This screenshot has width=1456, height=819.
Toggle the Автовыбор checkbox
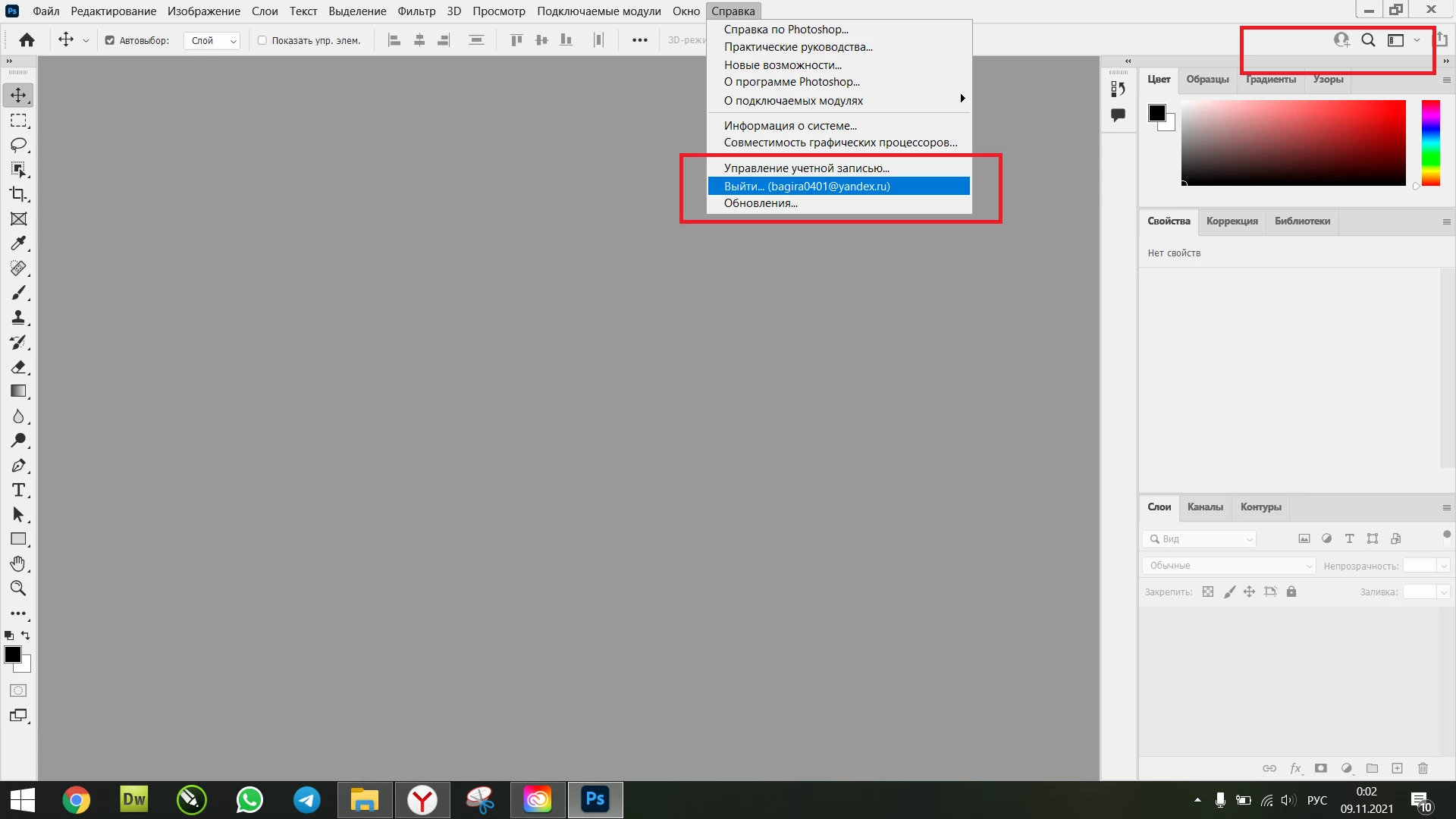[110, 41]
